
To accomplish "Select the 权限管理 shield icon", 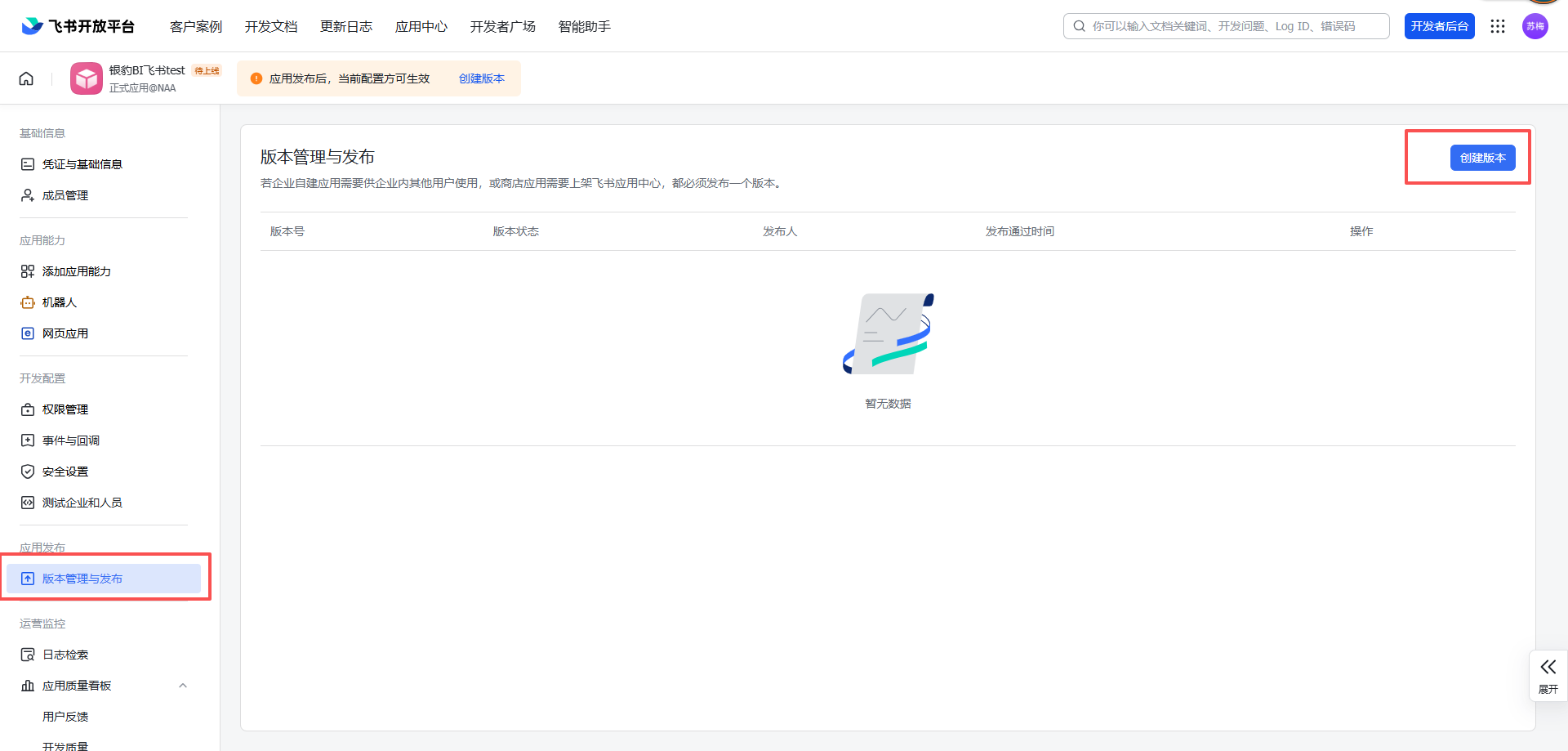I will tap(27, 409).
